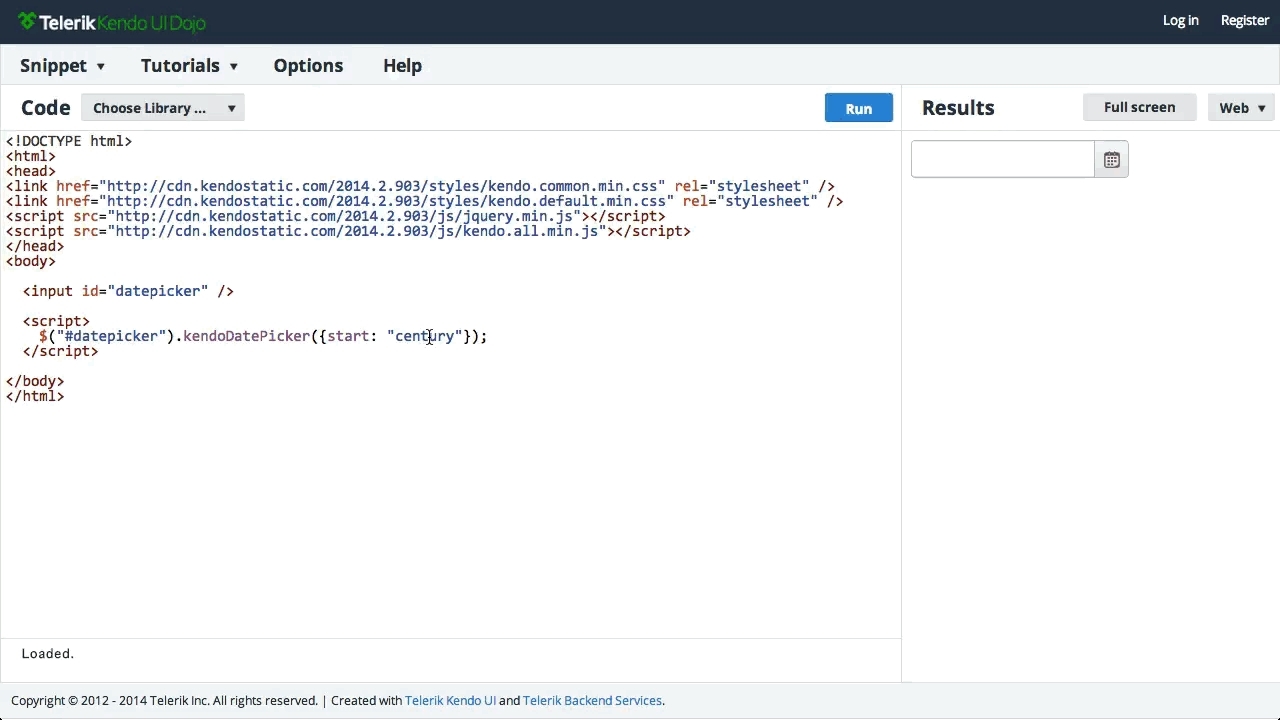Click the closing </html> tag line

click(35, 396)
